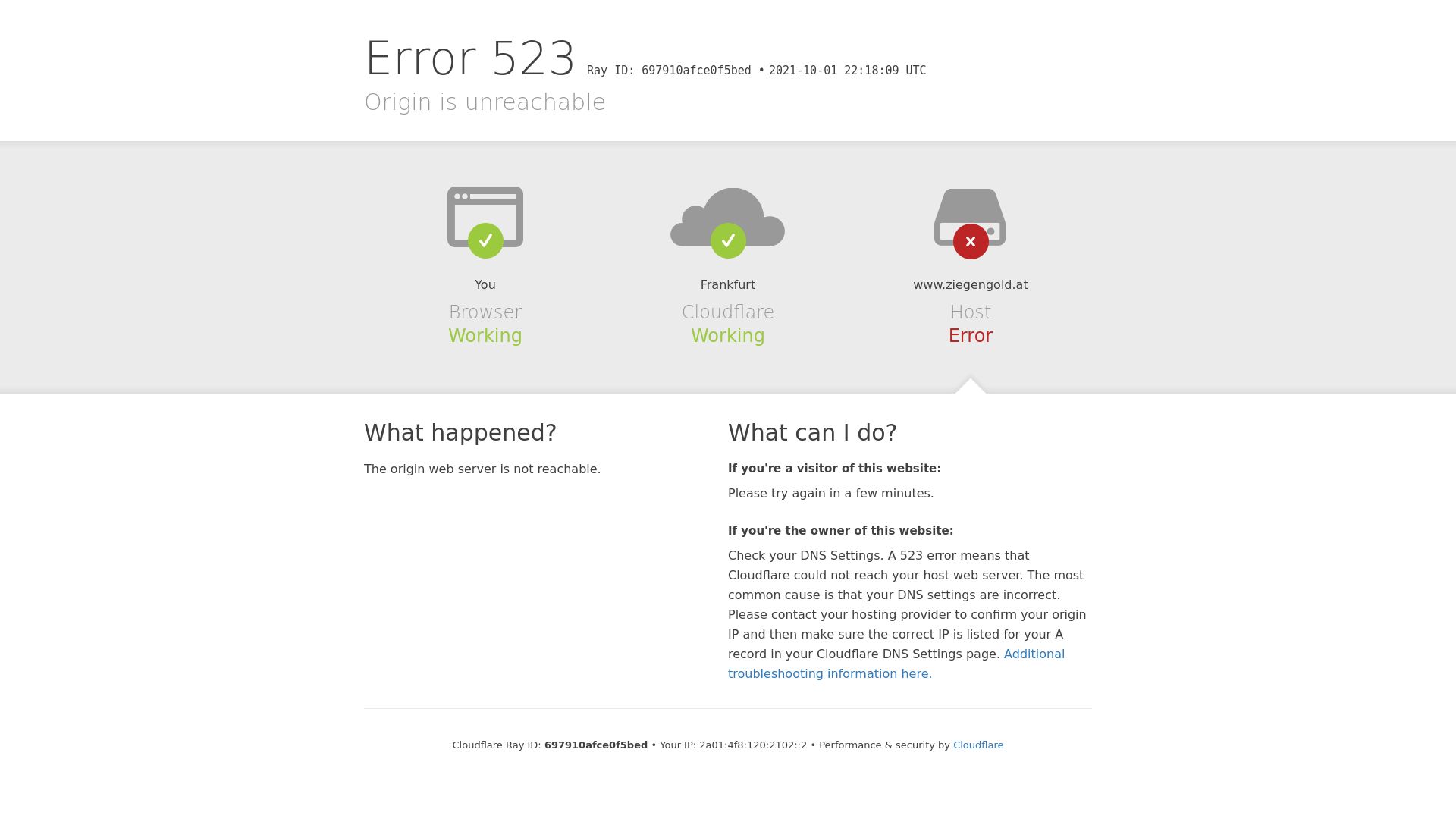
Task: Click the green checkmark on browser icon
Action: (485, 240)
